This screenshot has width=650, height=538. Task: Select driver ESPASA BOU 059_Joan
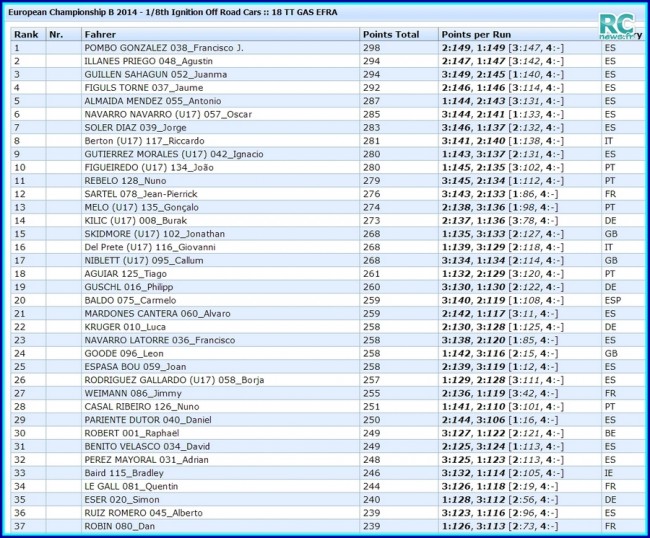135,367
